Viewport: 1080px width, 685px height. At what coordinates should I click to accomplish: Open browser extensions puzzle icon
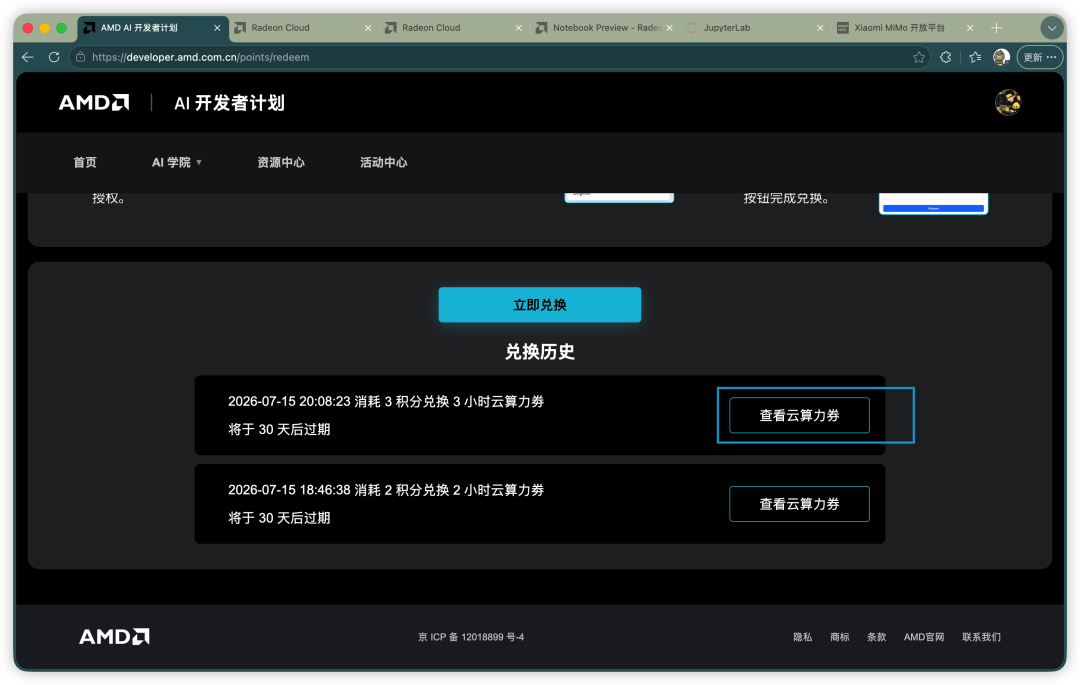click(946, 57)
